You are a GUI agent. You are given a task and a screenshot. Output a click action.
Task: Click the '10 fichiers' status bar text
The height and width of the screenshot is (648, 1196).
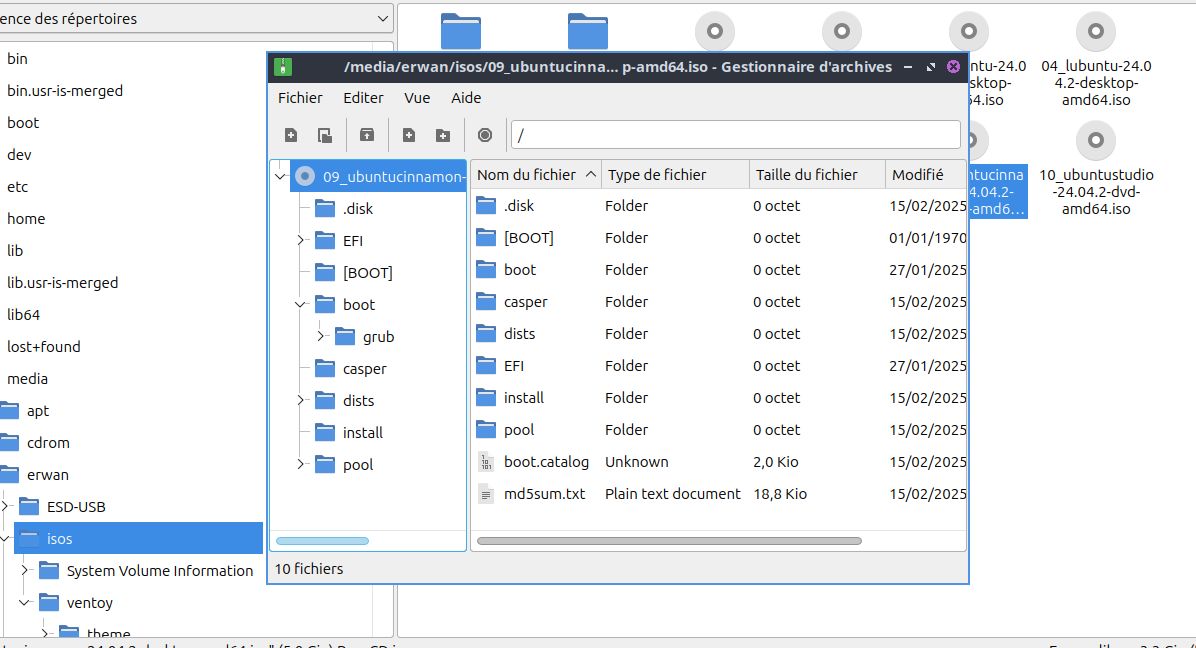pos(309,569)
